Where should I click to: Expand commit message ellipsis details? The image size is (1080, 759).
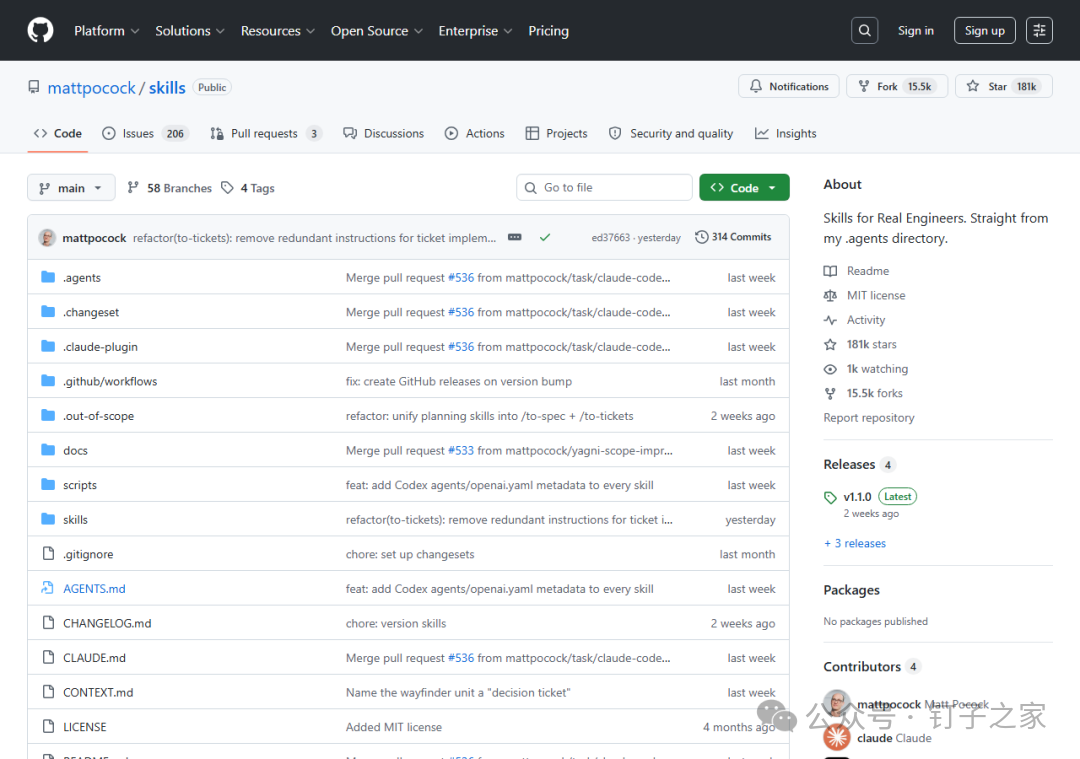coord(515,237)
